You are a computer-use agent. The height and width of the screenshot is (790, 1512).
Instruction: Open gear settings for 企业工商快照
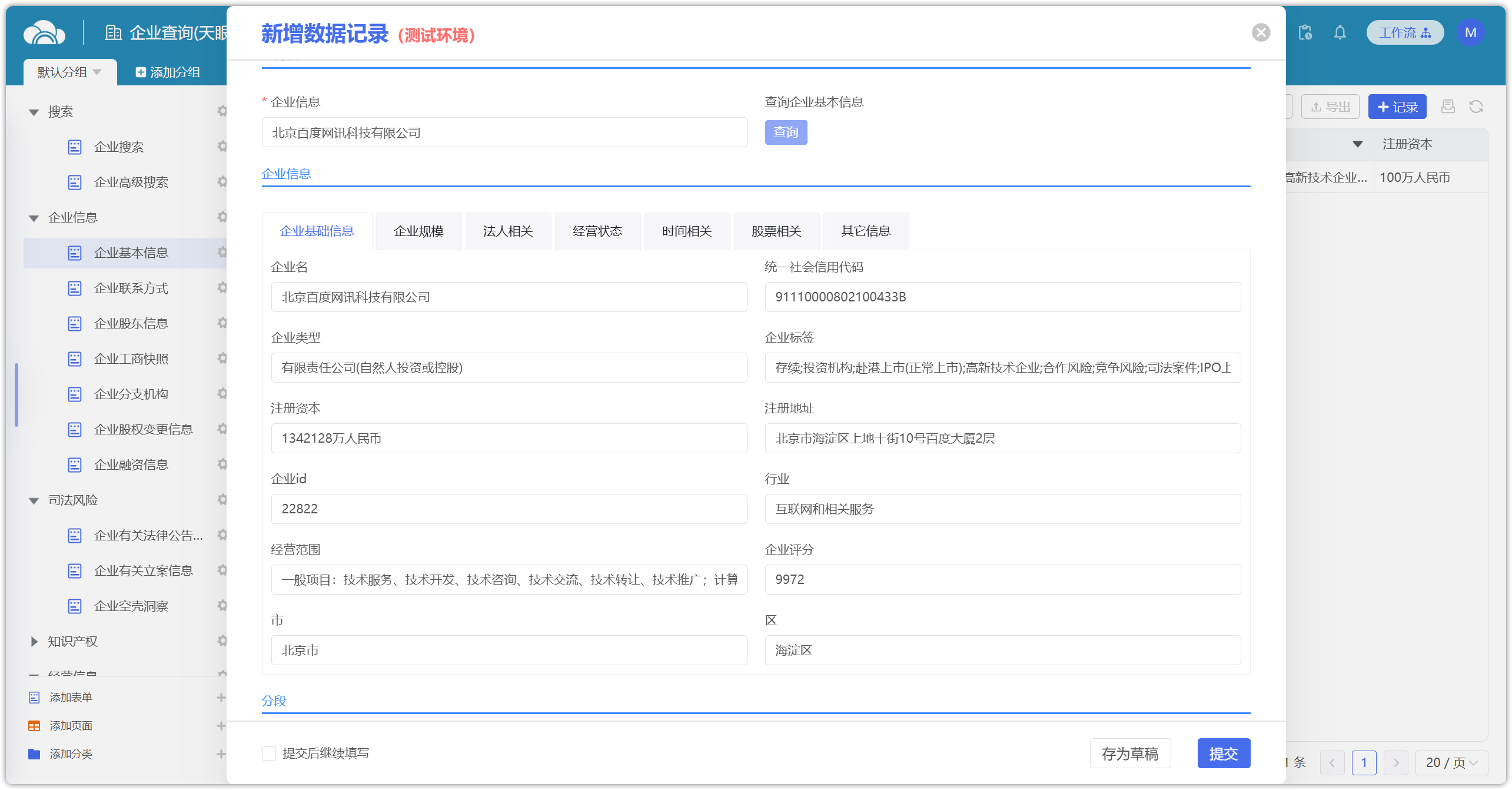pyautogui.click(x=222, y=358)
